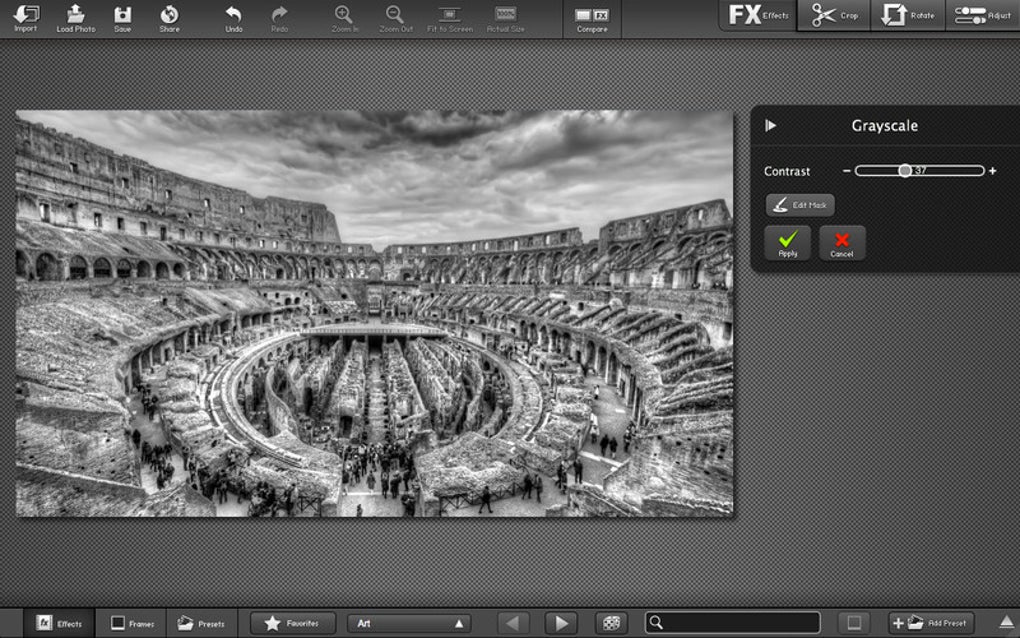The image size is (1020, 638).
Task: Click the random effect dice icon
Action: (x=611, y=623)
